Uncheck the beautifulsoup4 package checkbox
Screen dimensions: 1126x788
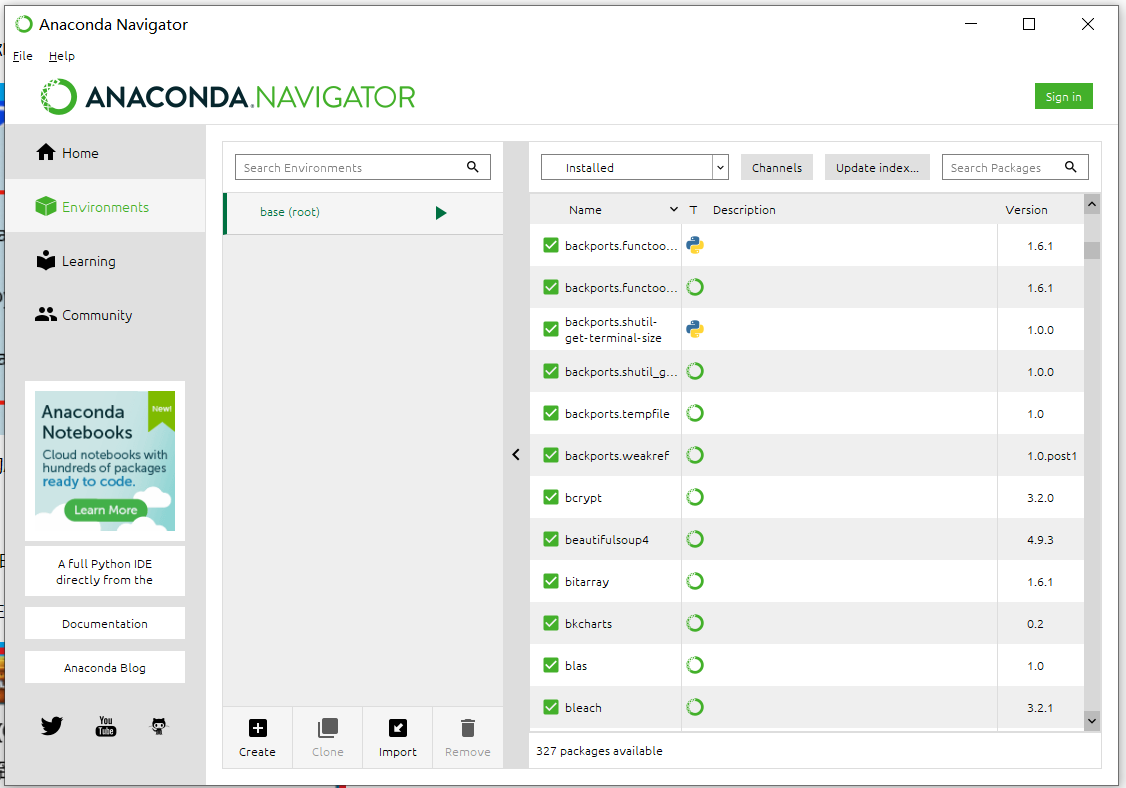click(x=551, y=539)
